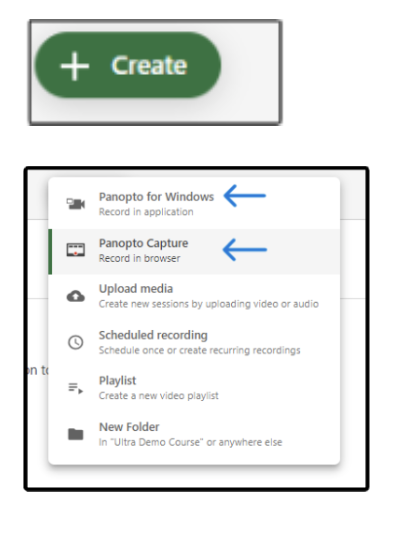394x534 pixels.
Task: Choose Playlist menu item
Action: pos(194,388)
